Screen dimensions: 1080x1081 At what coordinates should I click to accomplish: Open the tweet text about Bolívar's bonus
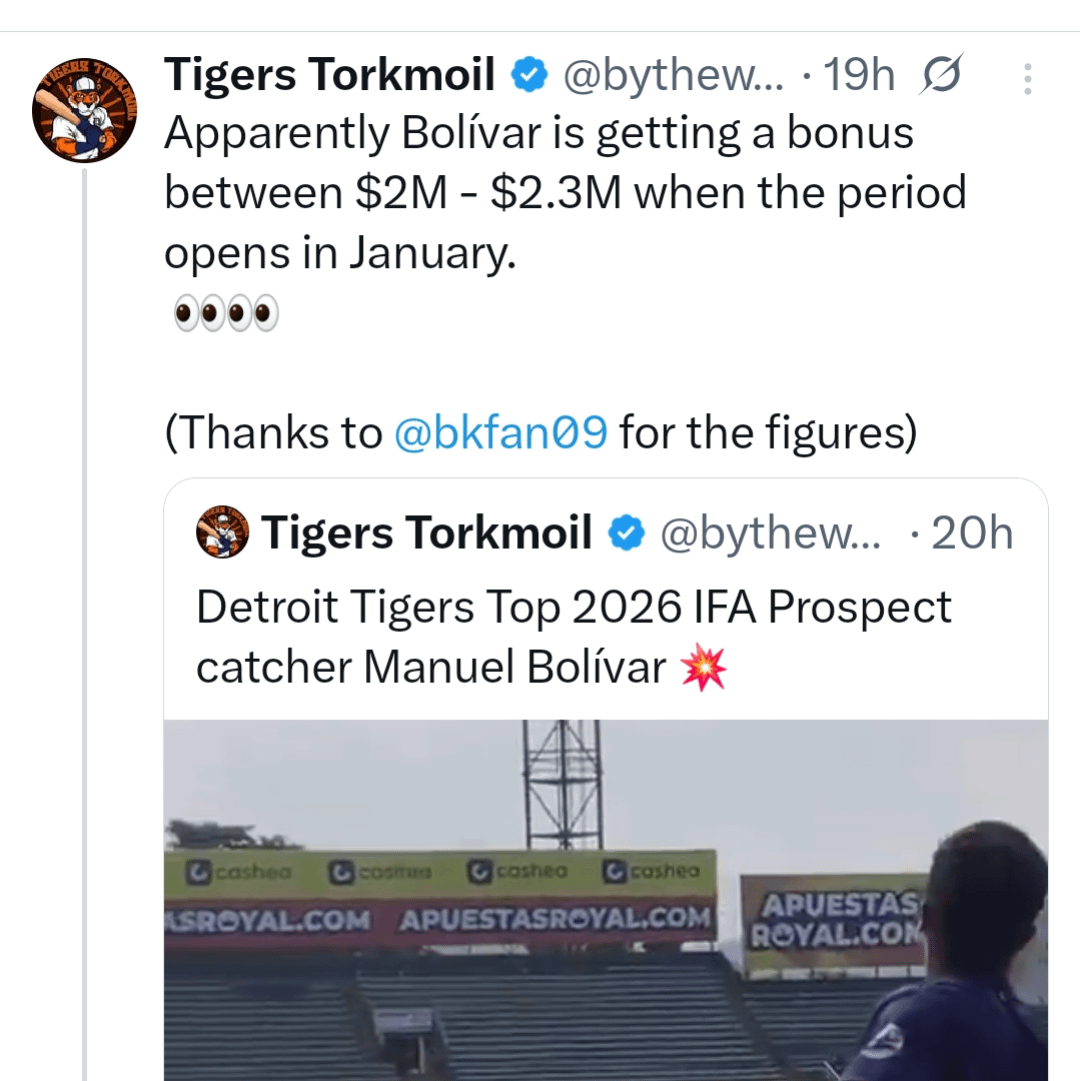(x=564, y=192)
